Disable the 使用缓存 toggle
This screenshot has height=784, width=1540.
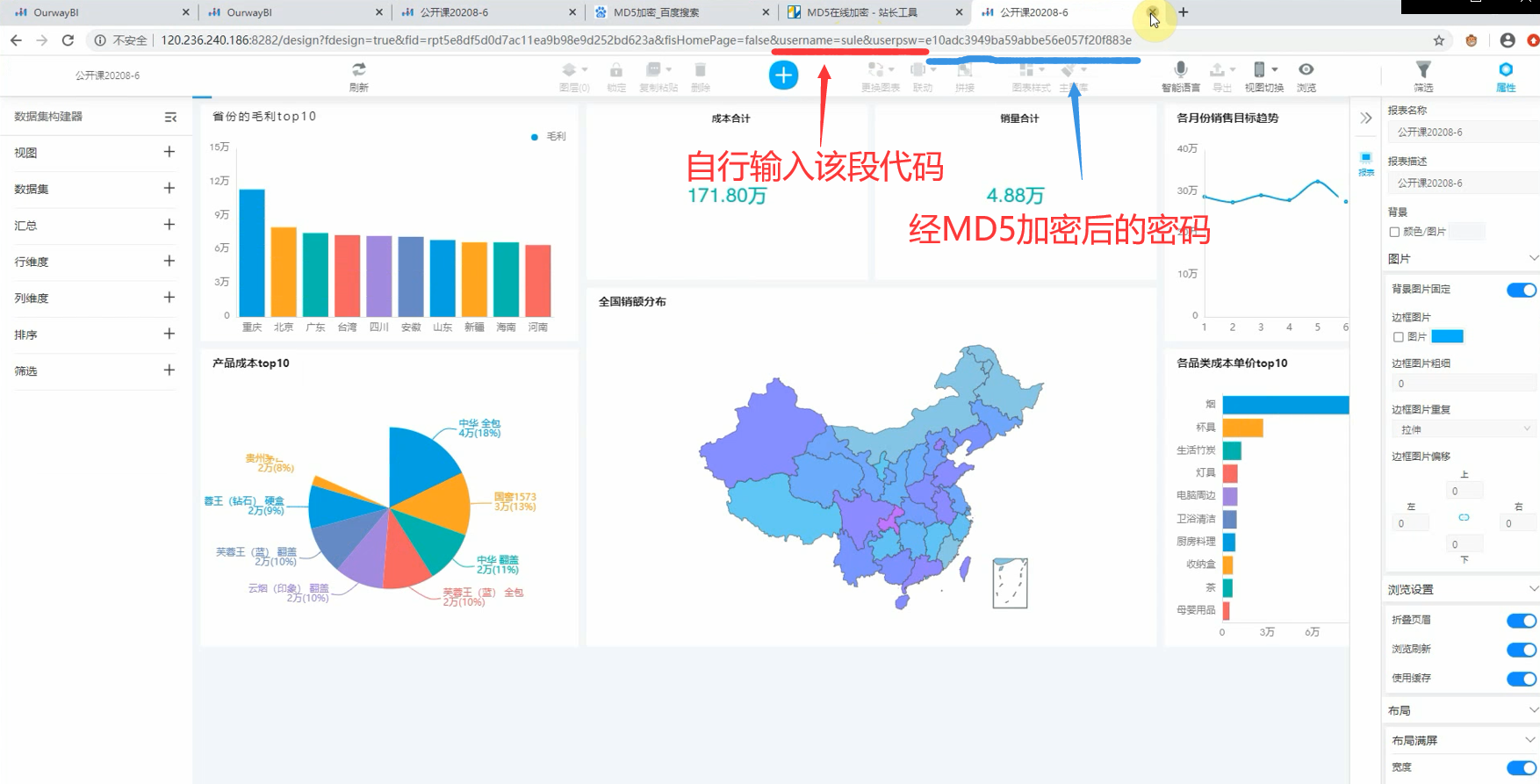(x=1521, y=679)
